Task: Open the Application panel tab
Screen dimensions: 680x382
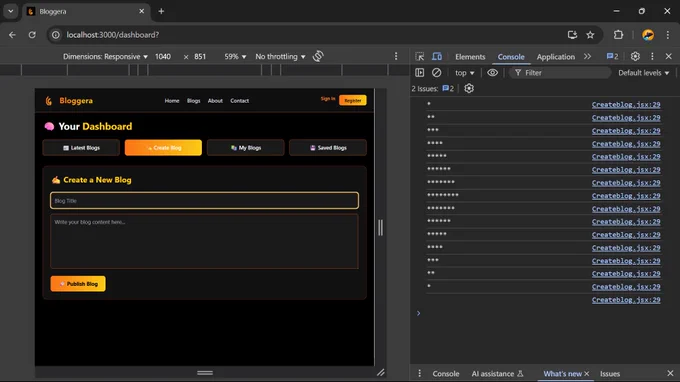Action: pyautogui.click(x=556, y=57)
